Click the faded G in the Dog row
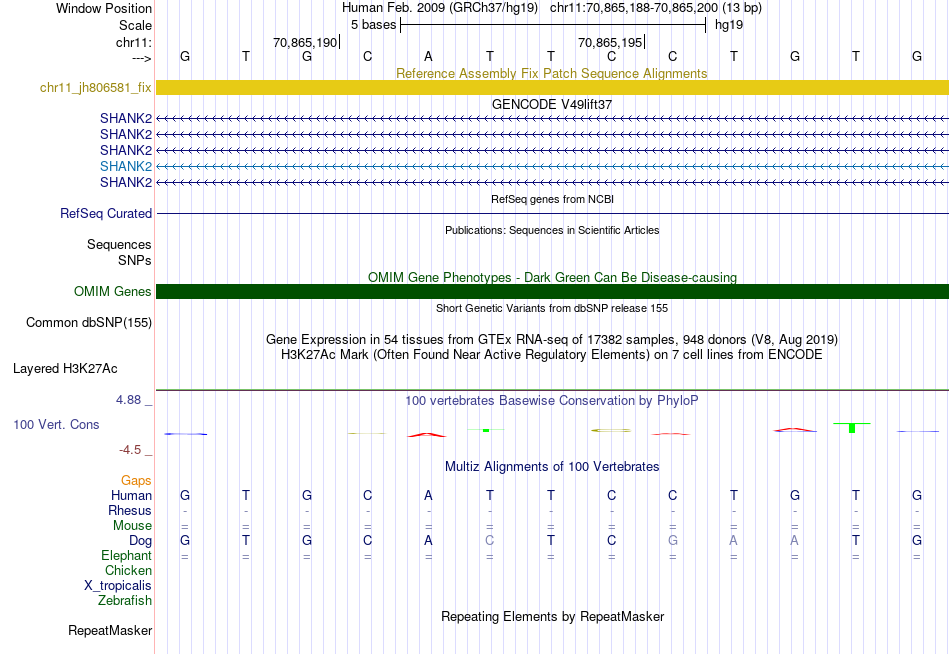Viewport: 950px width, 654px height. tap(673, 541)
